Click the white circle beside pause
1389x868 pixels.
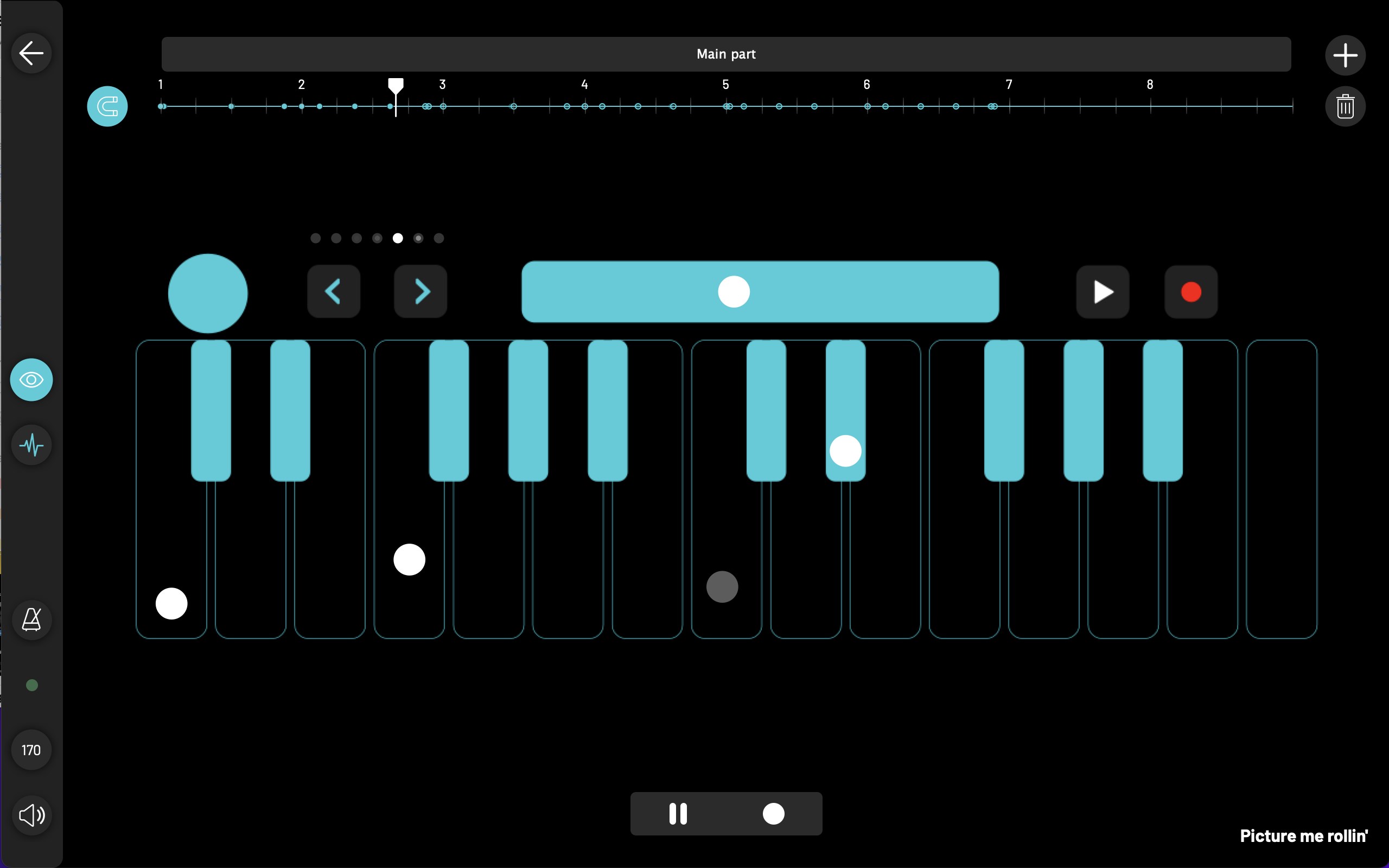click(773, 813)
